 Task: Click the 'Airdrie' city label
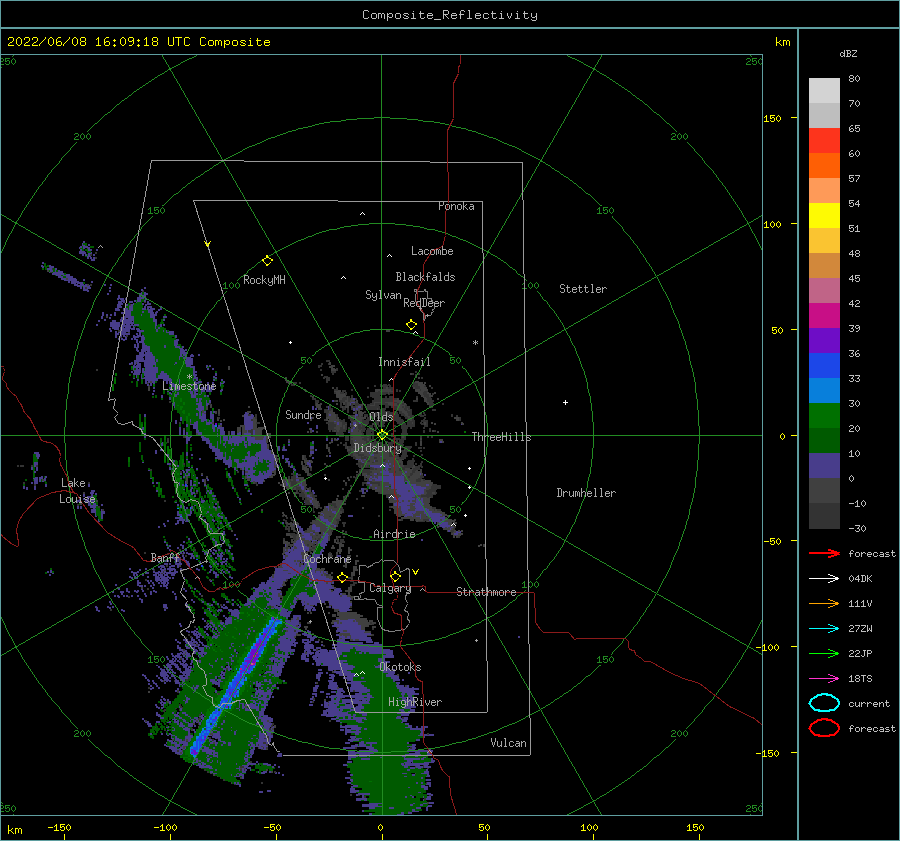394,534
